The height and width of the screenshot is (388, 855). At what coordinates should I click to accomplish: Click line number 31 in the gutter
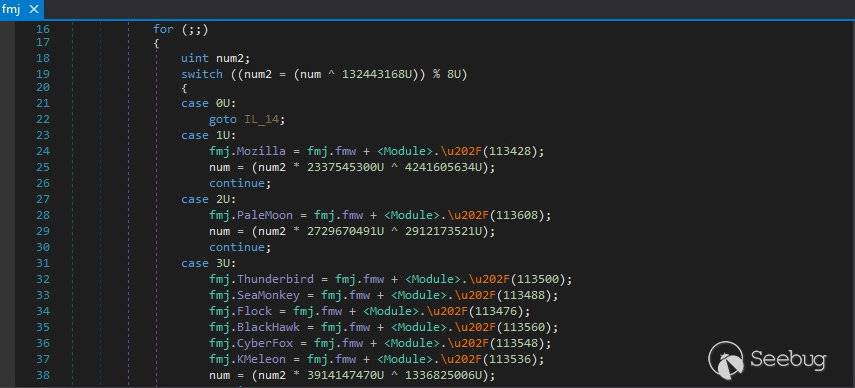point(43,263)
